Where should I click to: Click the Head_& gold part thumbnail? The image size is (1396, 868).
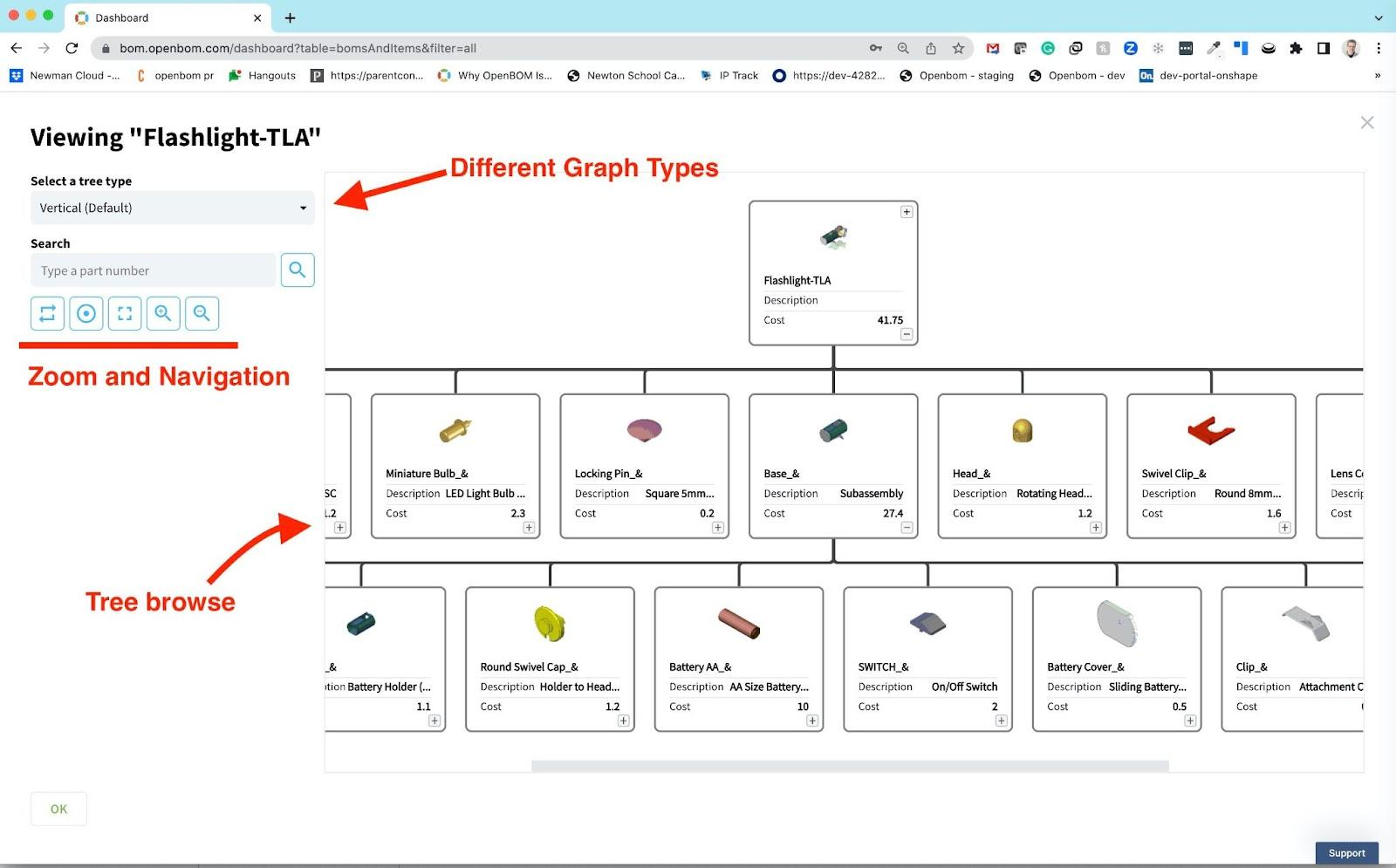(1022, 430)
